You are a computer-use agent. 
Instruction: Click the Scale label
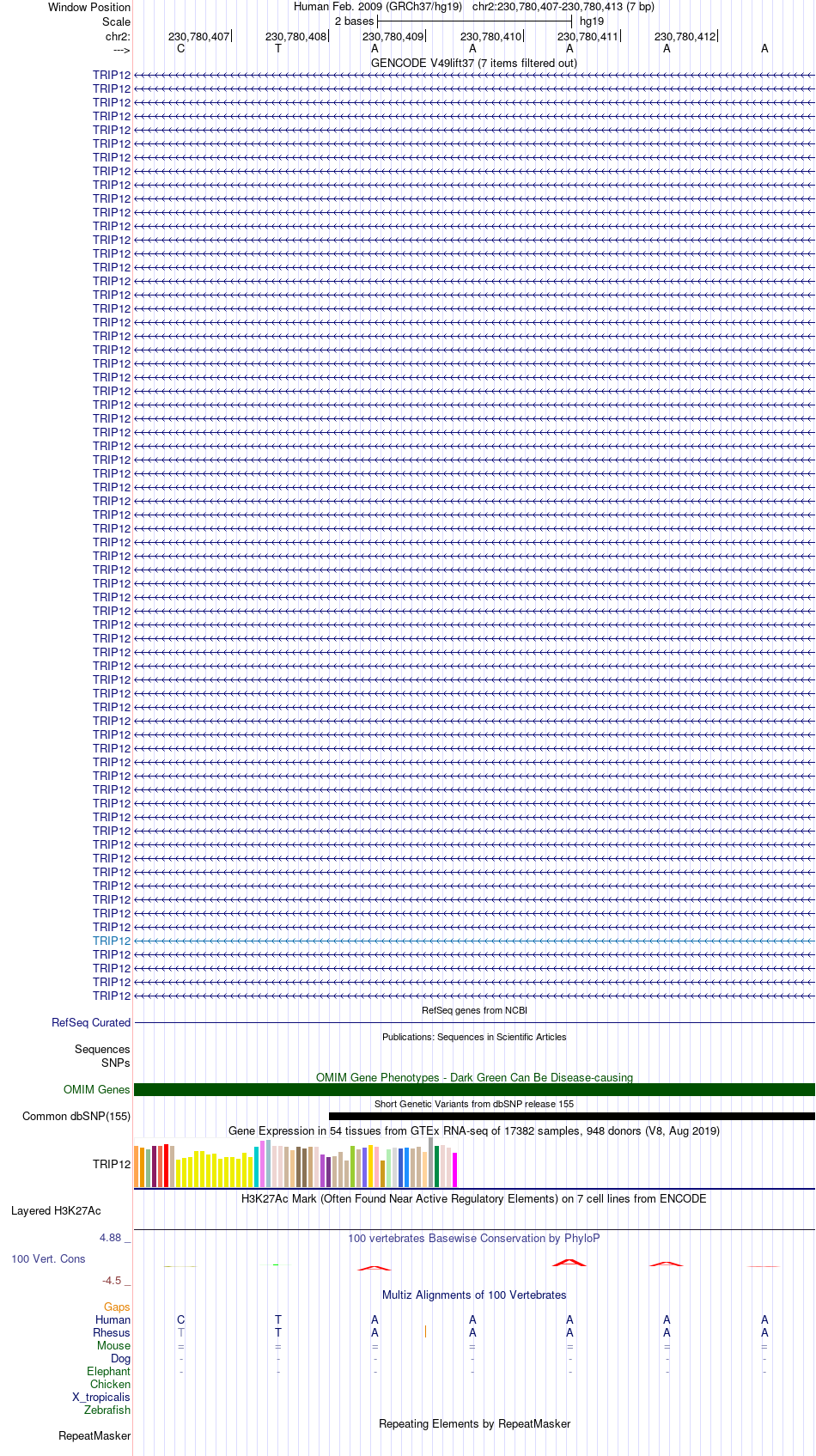[117, 21]
